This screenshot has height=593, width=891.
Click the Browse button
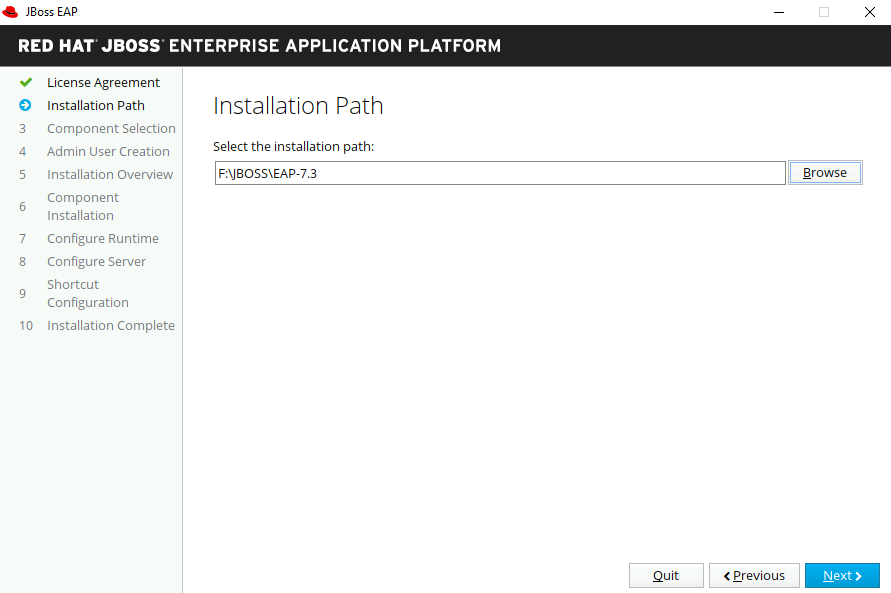[x=825, y=173]
